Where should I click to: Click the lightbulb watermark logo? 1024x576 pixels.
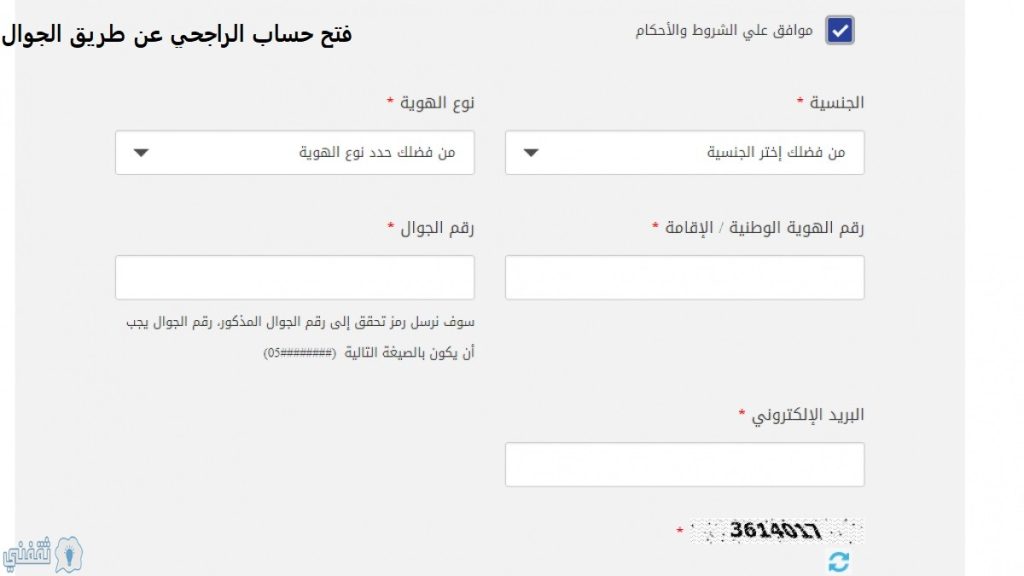[69, 554]
